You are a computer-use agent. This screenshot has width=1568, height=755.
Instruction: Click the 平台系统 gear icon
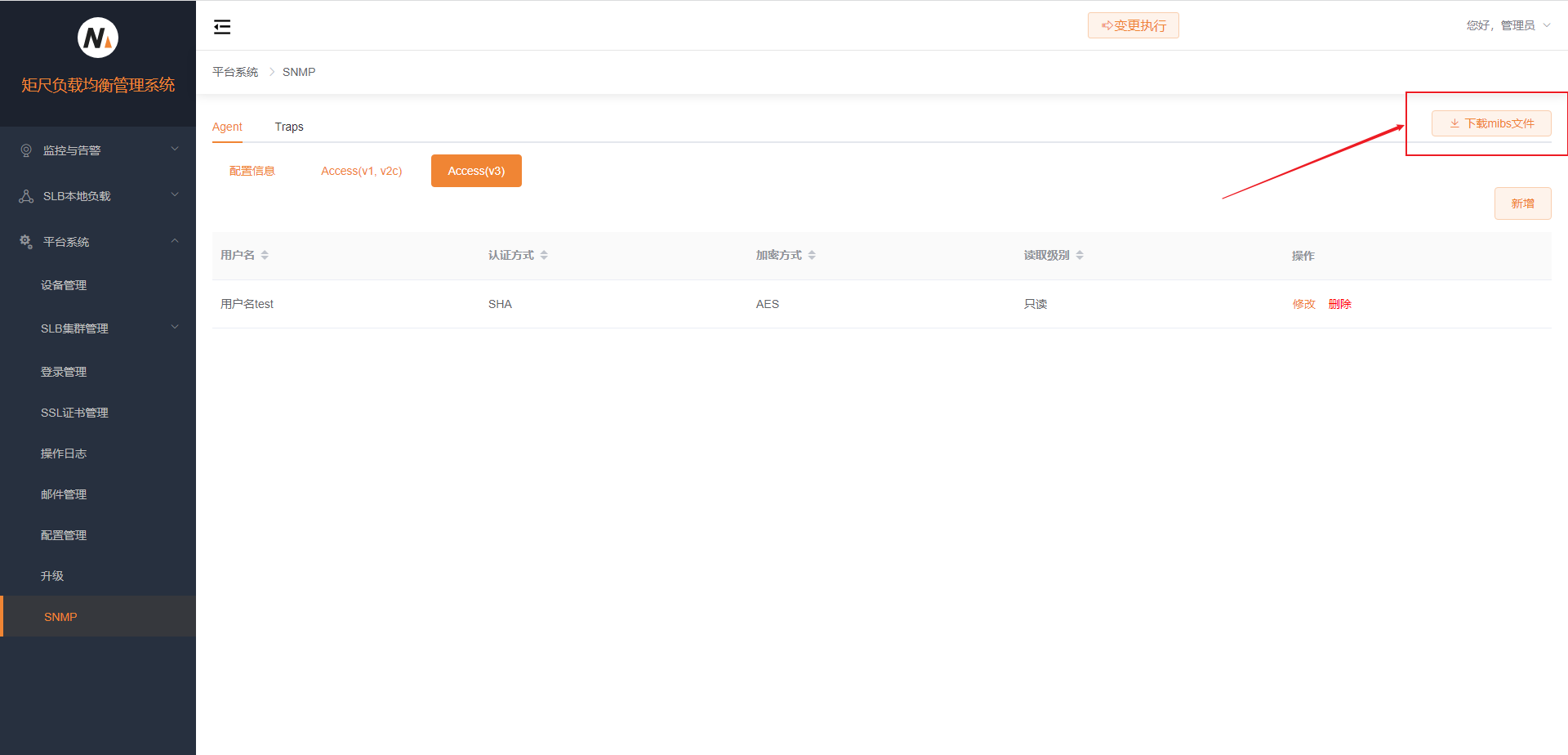(26, 242)
